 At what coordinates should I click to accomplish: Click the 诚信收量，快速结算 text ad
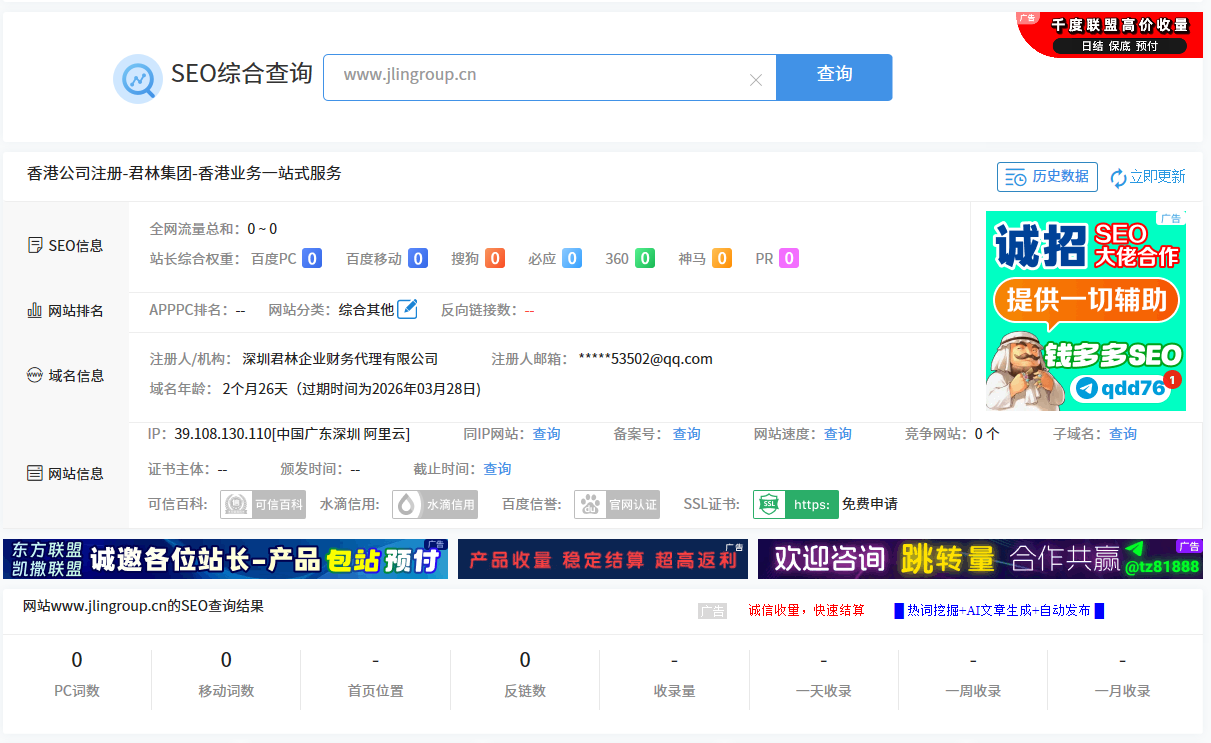(x=807, y=610)
